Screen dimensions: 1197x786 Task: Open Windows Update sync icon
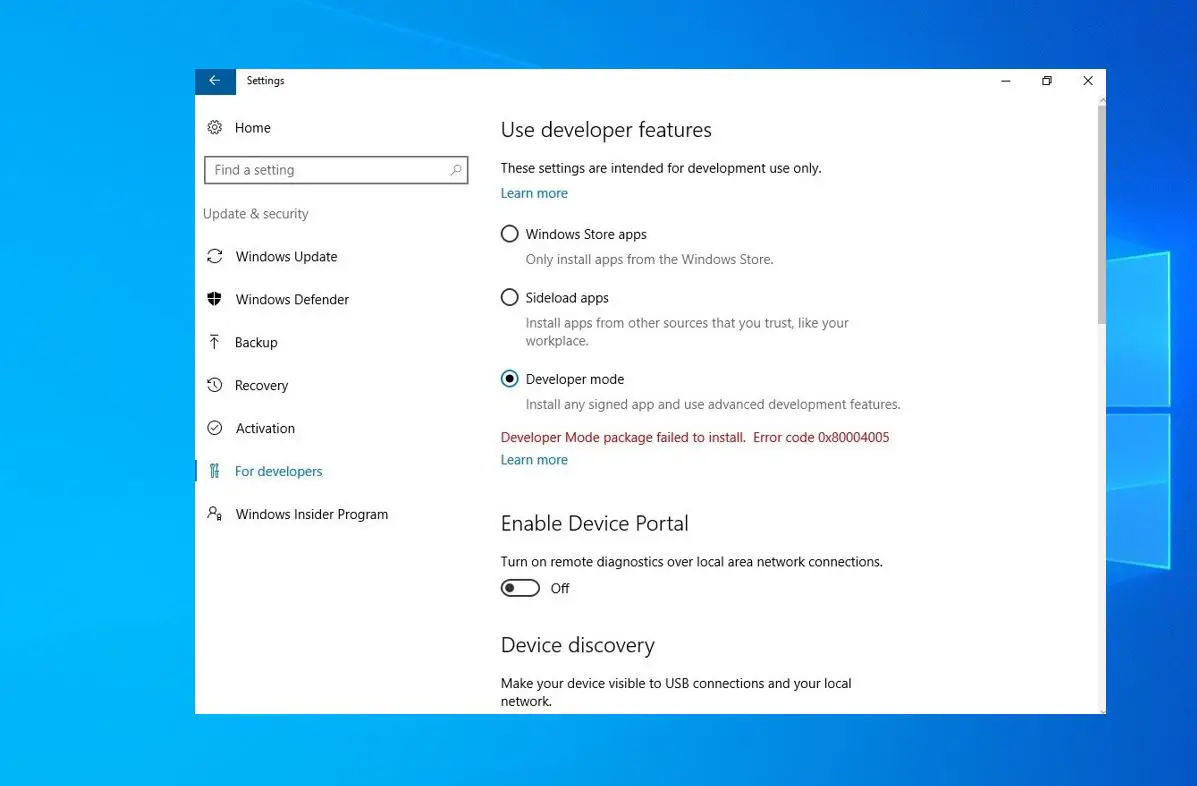pos(215,256)
